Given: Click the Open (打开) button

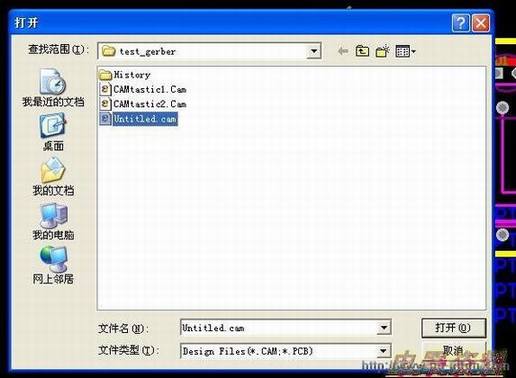Looking at the screenshot, I should click(453, 328).
